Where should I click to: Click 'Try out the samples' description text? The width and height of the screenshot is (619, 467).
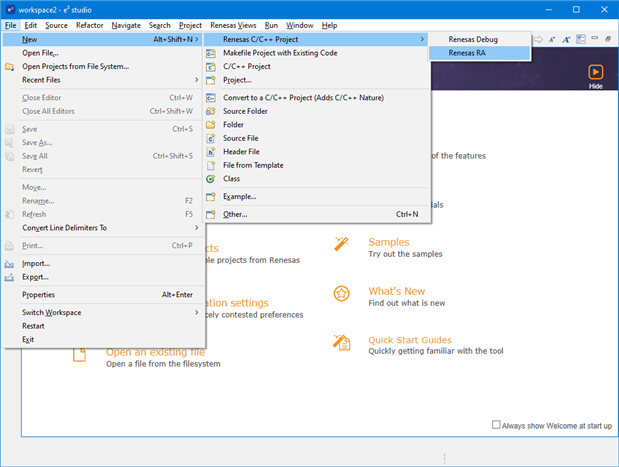pos(405,254)
